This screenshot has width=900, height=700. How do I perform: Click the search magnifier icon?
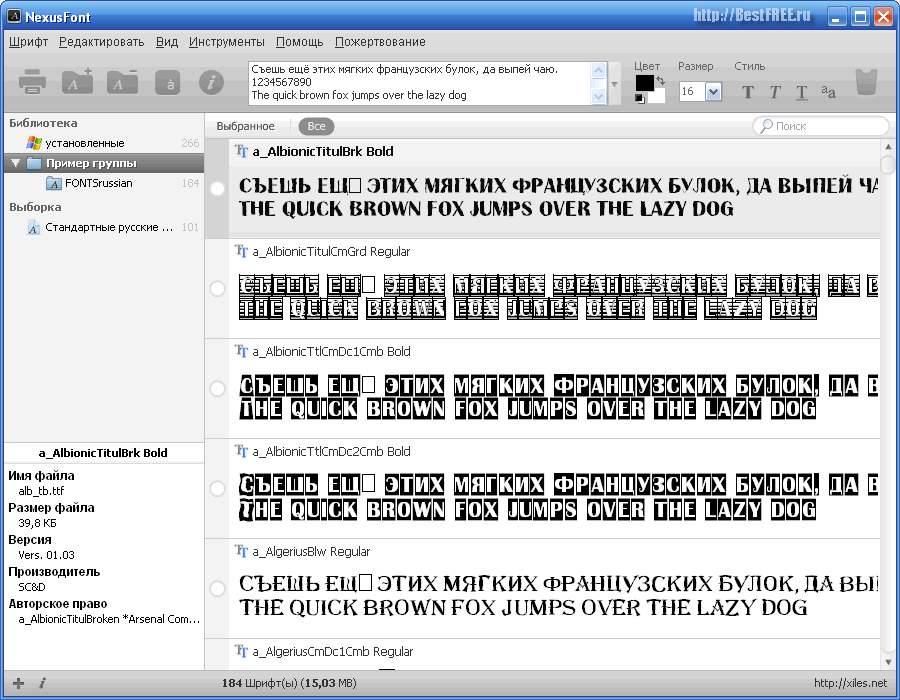pos(766,126)
